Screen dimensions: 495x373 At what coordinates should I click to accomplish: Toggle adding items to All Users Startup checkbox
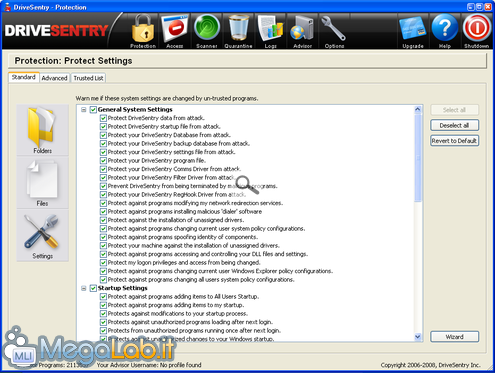103,297
